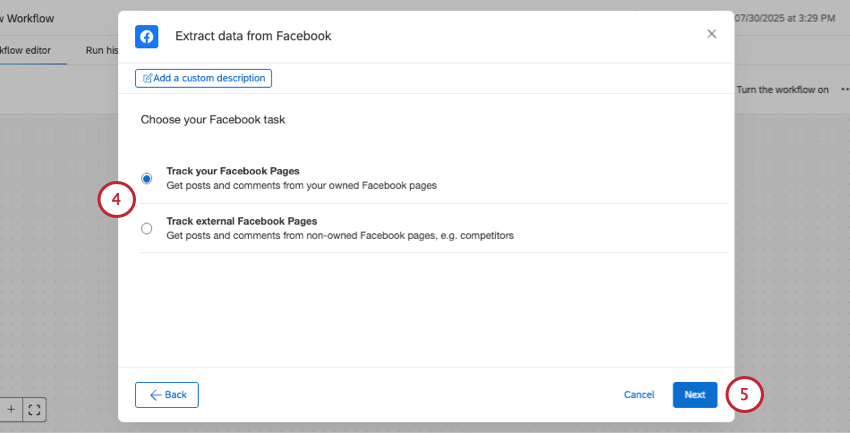Viewport: 850px width, 433px height.
Task: Click the arrow icon in the Back button
Action: click(156, 395)
